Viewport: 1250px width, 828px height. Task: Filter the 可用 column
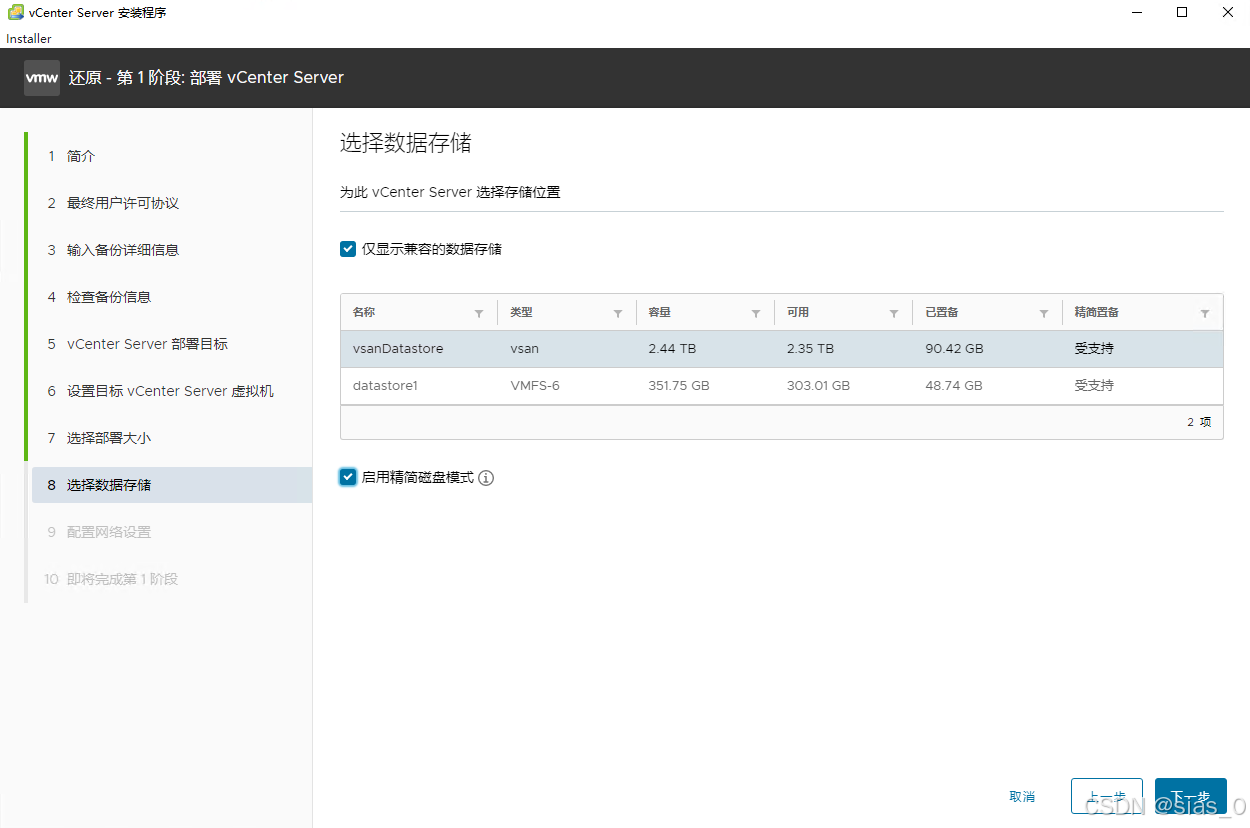click(894, 313)
